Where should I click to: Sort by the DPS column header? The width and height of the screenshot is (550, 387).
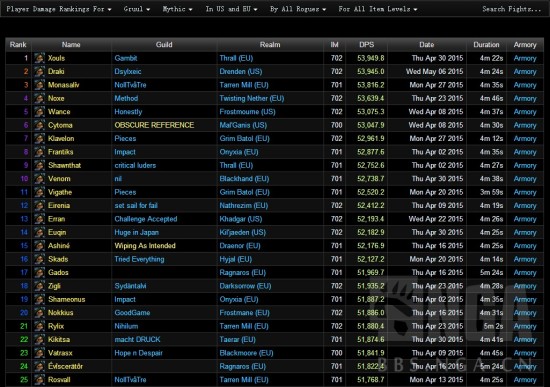tap(367, 45)
